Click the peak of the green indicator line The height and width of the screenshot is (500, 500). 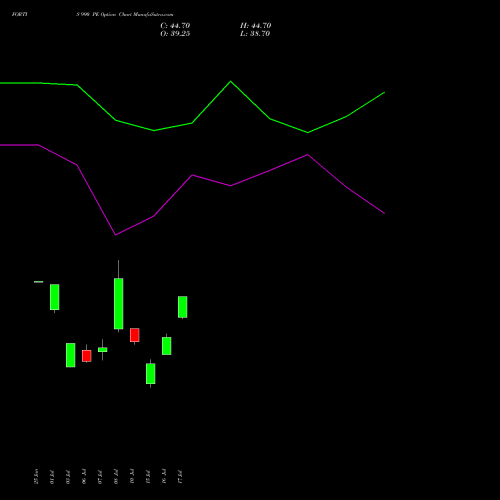(x=230, y=81)
